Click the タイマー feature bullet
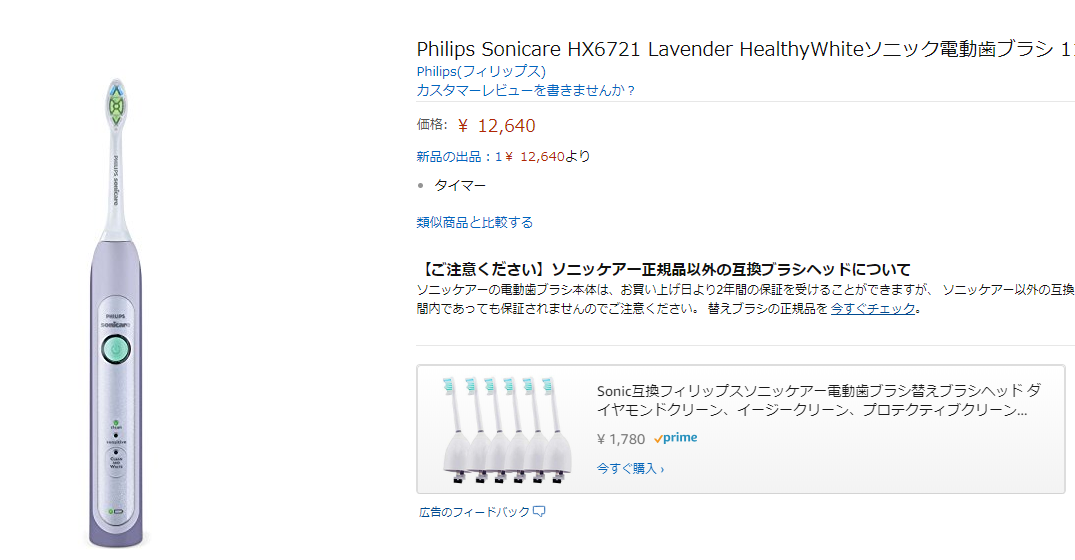This screenshot has height=560, width=1075. pos(460,185)
